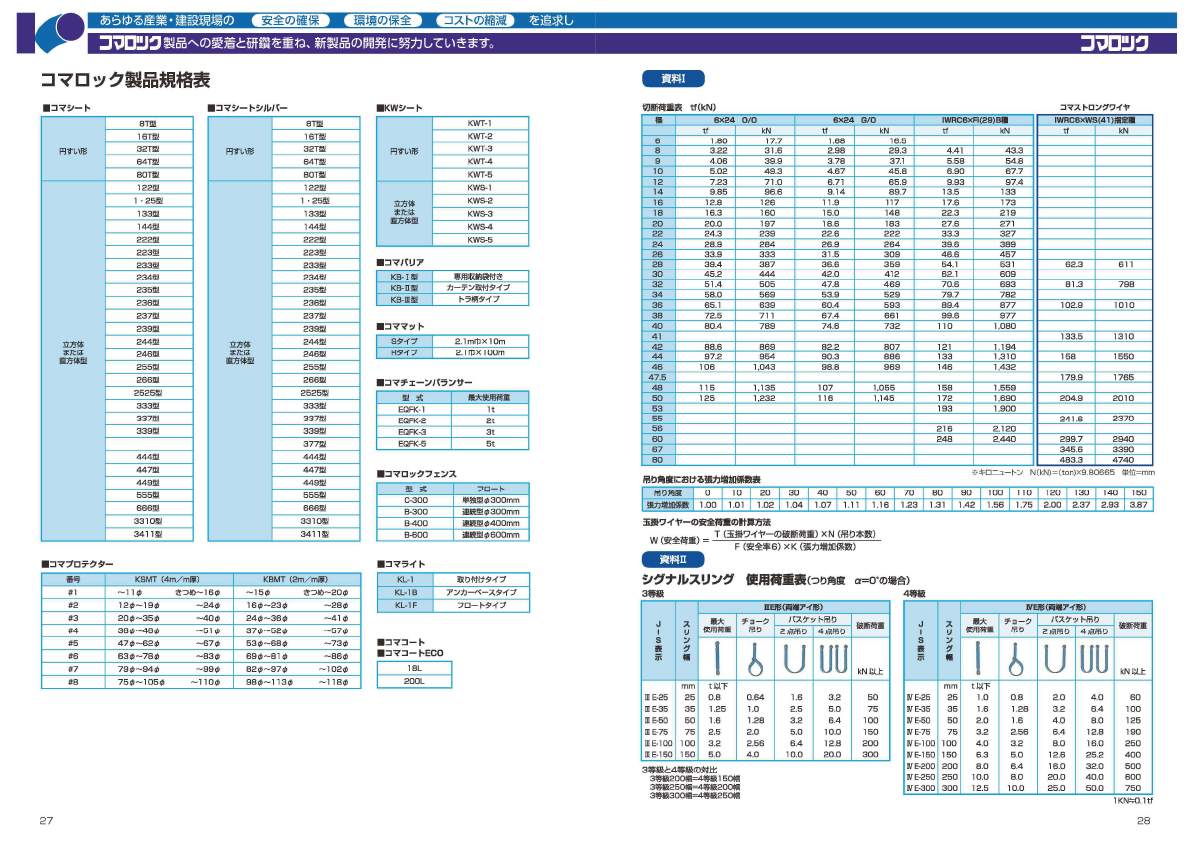
Task: Click the EQFK-1 cell
Action: pyautogui.click(x=412, y=409)
